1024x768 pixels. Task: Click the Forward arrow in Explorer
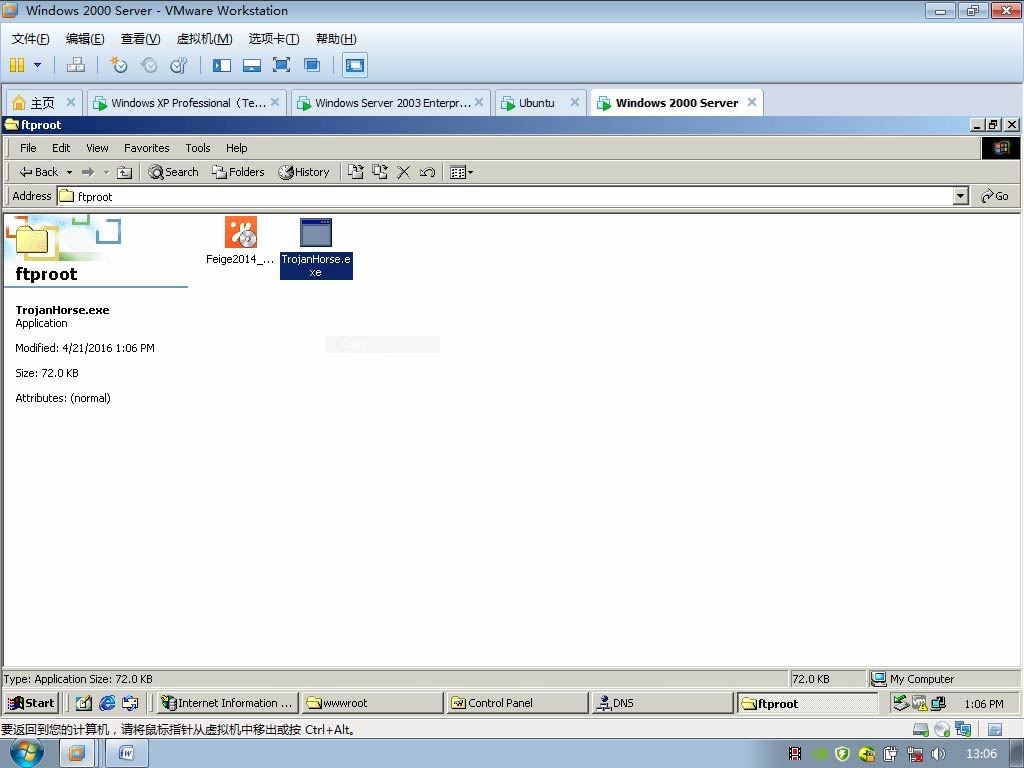pos(88,172)
